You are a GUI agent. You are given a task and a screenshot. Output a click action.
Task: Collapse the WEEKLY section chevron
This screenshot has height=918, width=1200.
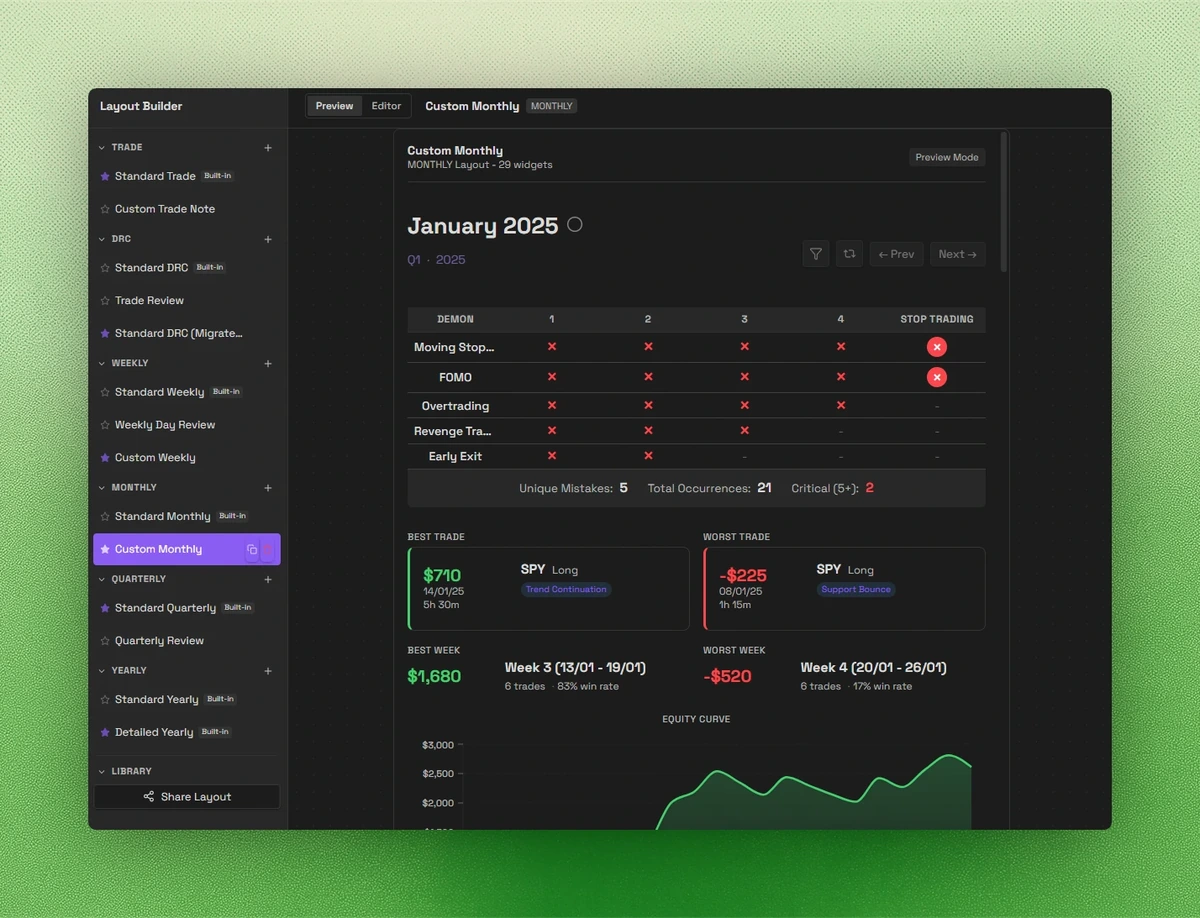coord(101,364)
